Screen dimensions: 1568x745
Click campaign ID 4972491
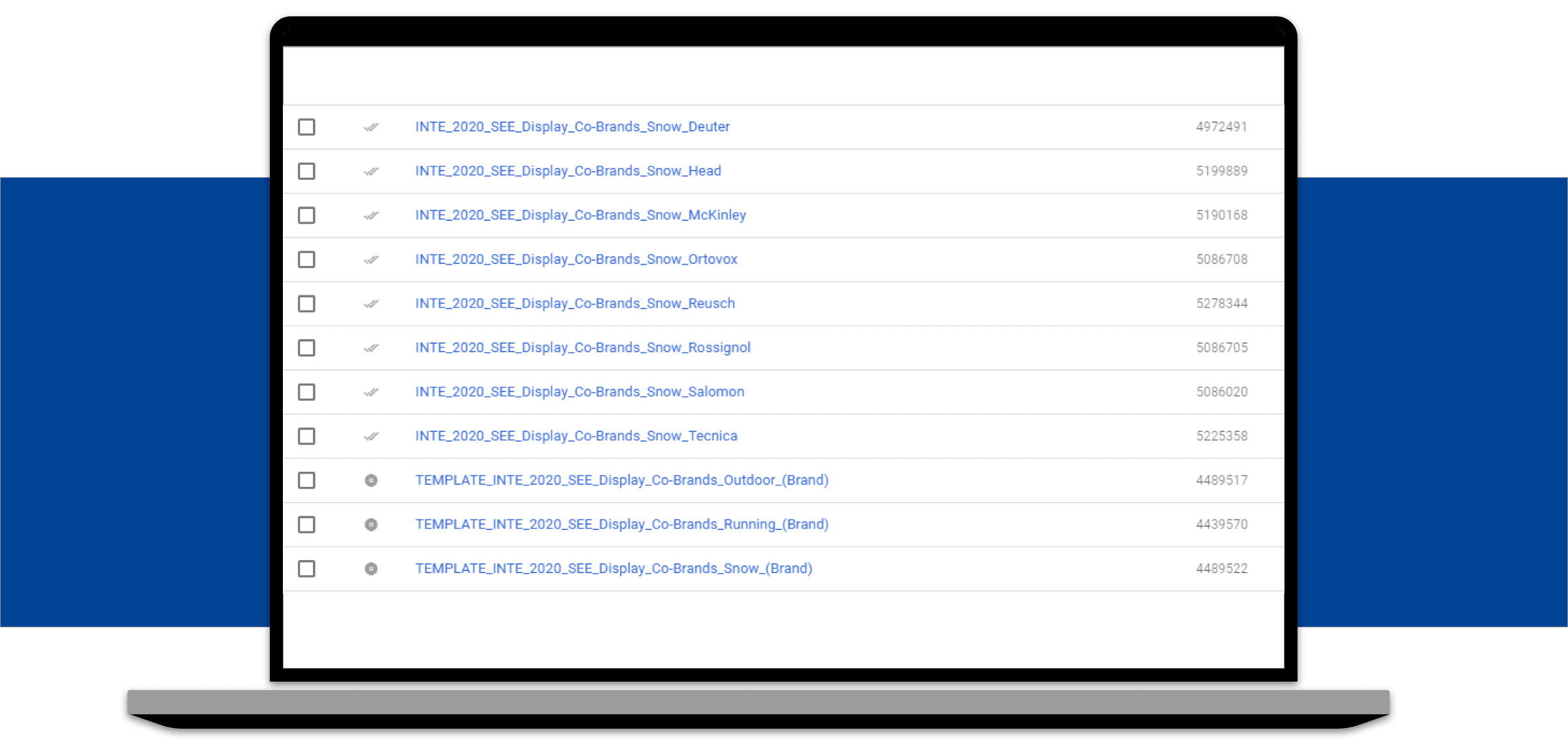point(1221,127)
